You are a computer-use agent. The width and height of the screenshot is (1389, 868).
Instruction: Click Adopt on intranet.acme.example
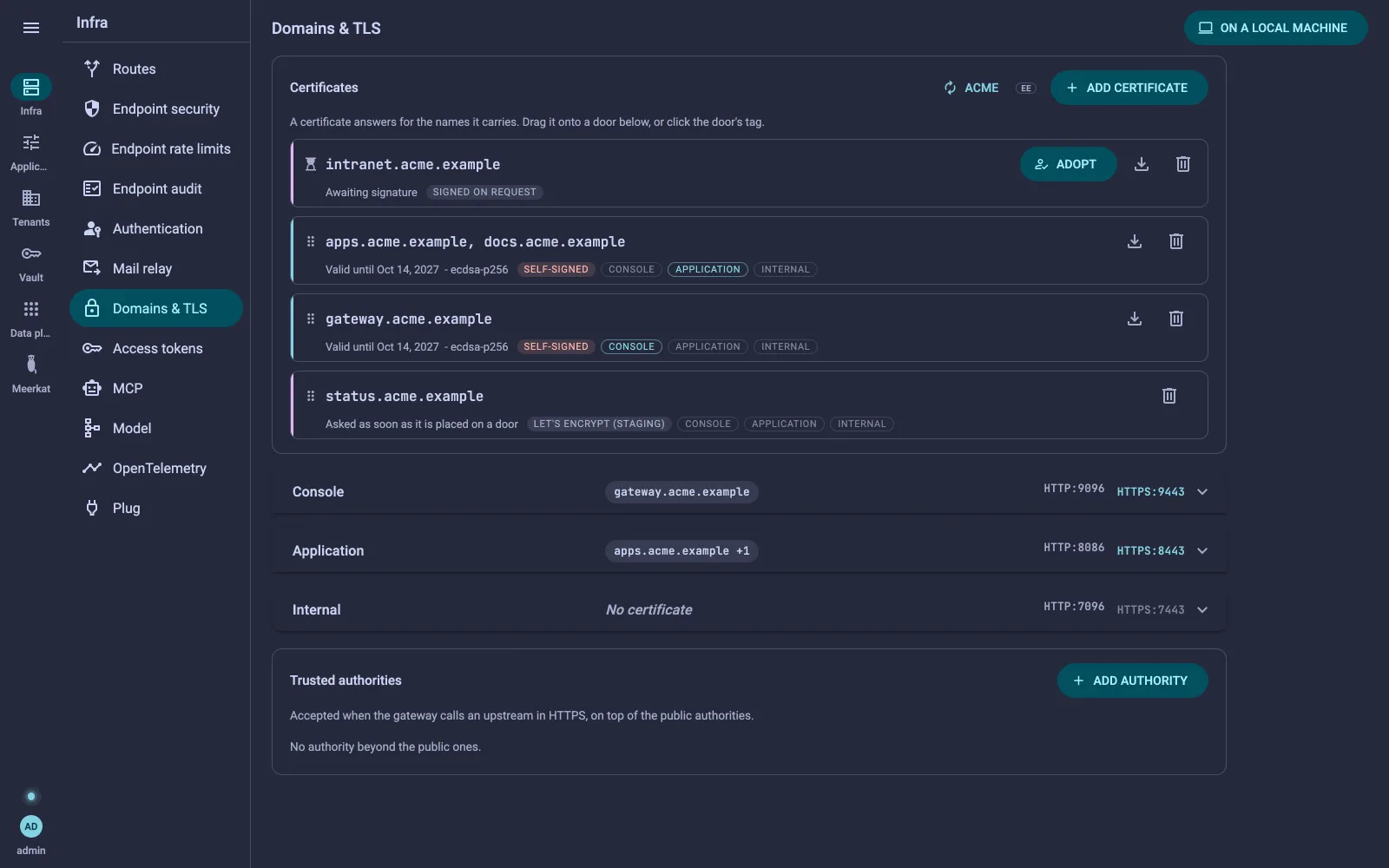coord(1068,164)
